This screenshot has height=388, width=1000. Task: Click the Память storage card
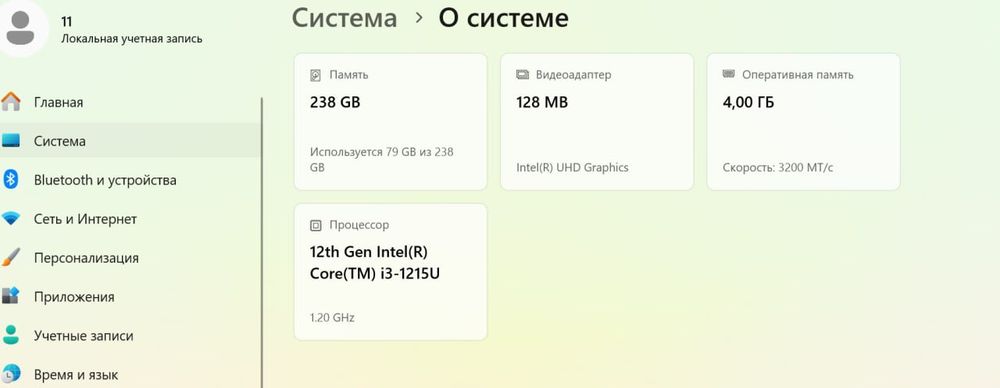click(x=390, y=121)
